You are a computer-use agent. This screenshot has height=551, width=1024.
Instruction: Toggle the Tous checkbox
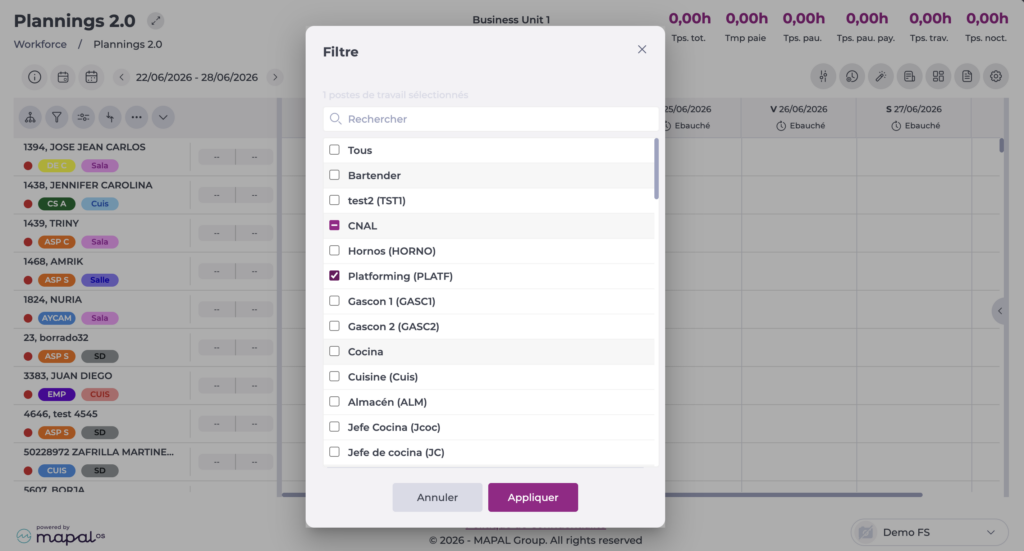click(334, 150)
